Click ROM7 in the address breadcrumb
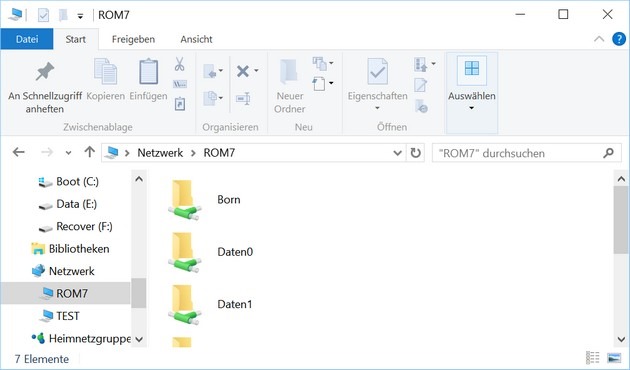The image size is (630, 370). point(219,153)
